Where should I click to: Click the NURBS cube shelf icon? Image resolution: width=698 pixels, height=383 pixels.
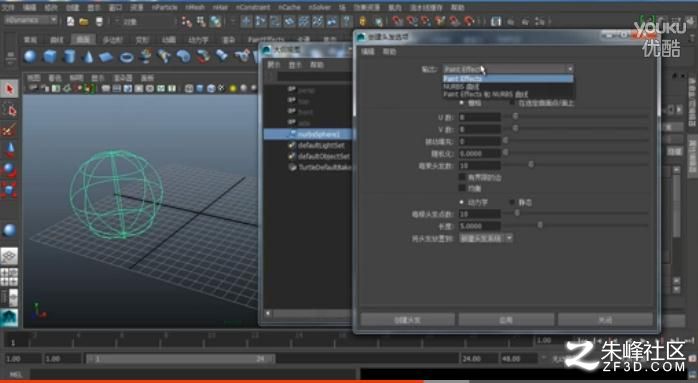(50, 57)
